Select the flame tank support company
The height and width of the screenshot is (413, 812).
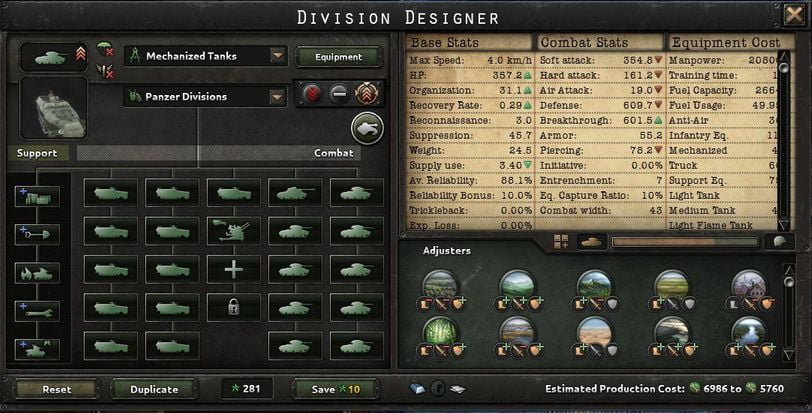[37, 273]
